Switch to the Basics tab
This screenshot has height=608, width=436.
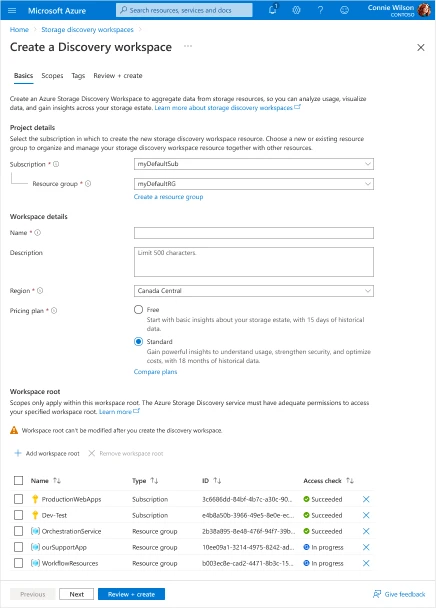pos(23,76)
